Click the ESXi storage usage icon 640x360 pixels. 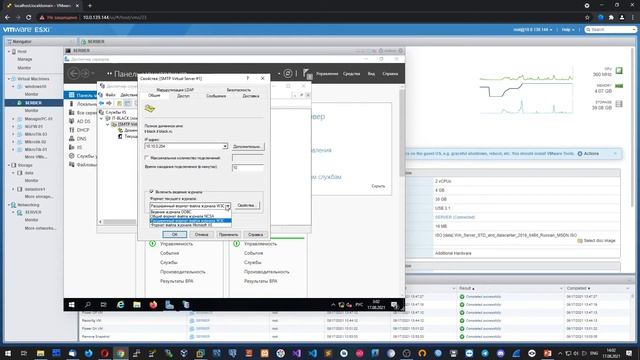(619, 104)
